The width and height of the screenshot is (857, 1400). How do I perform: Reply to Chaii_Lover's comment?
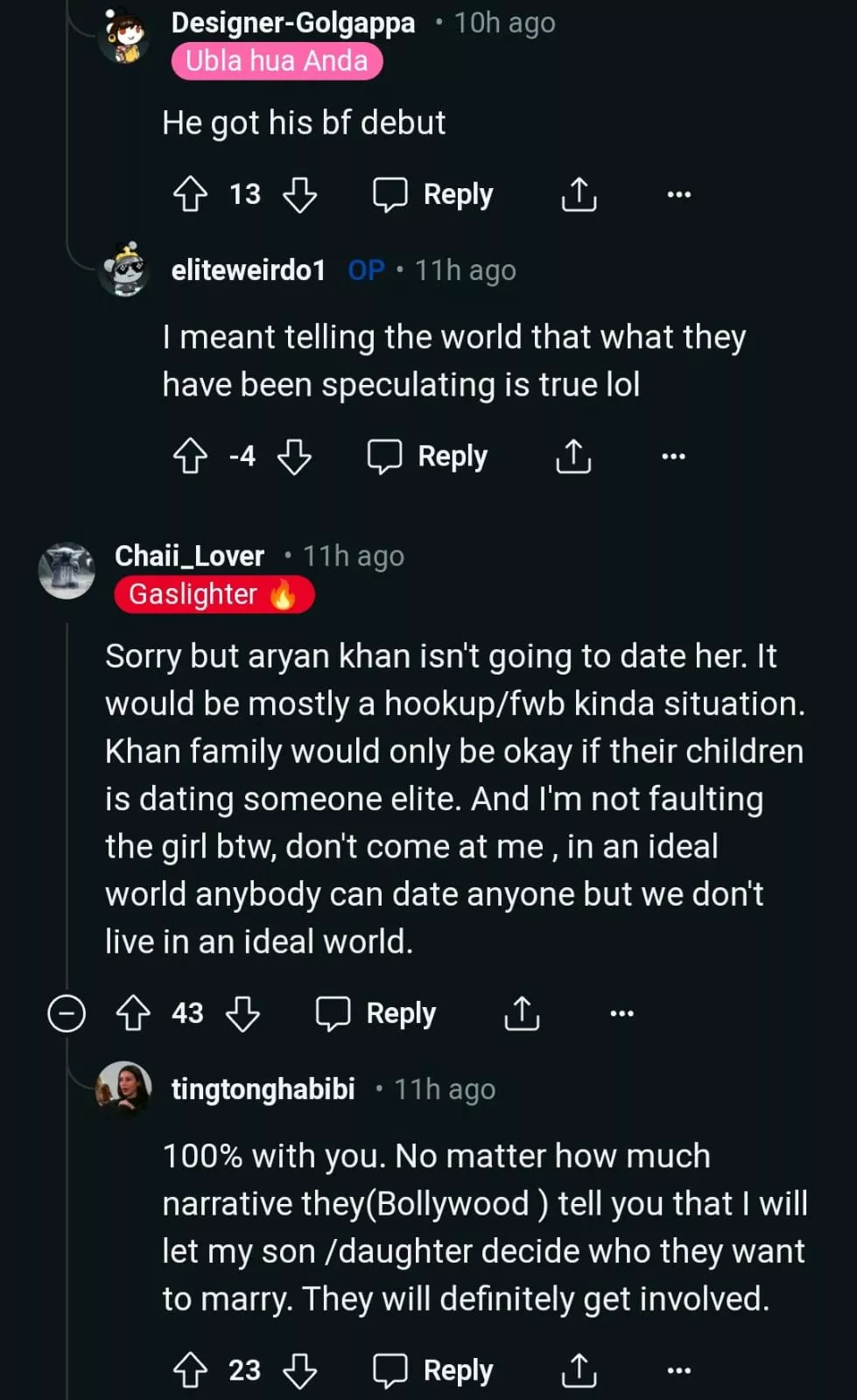(x=376, y=1013)
